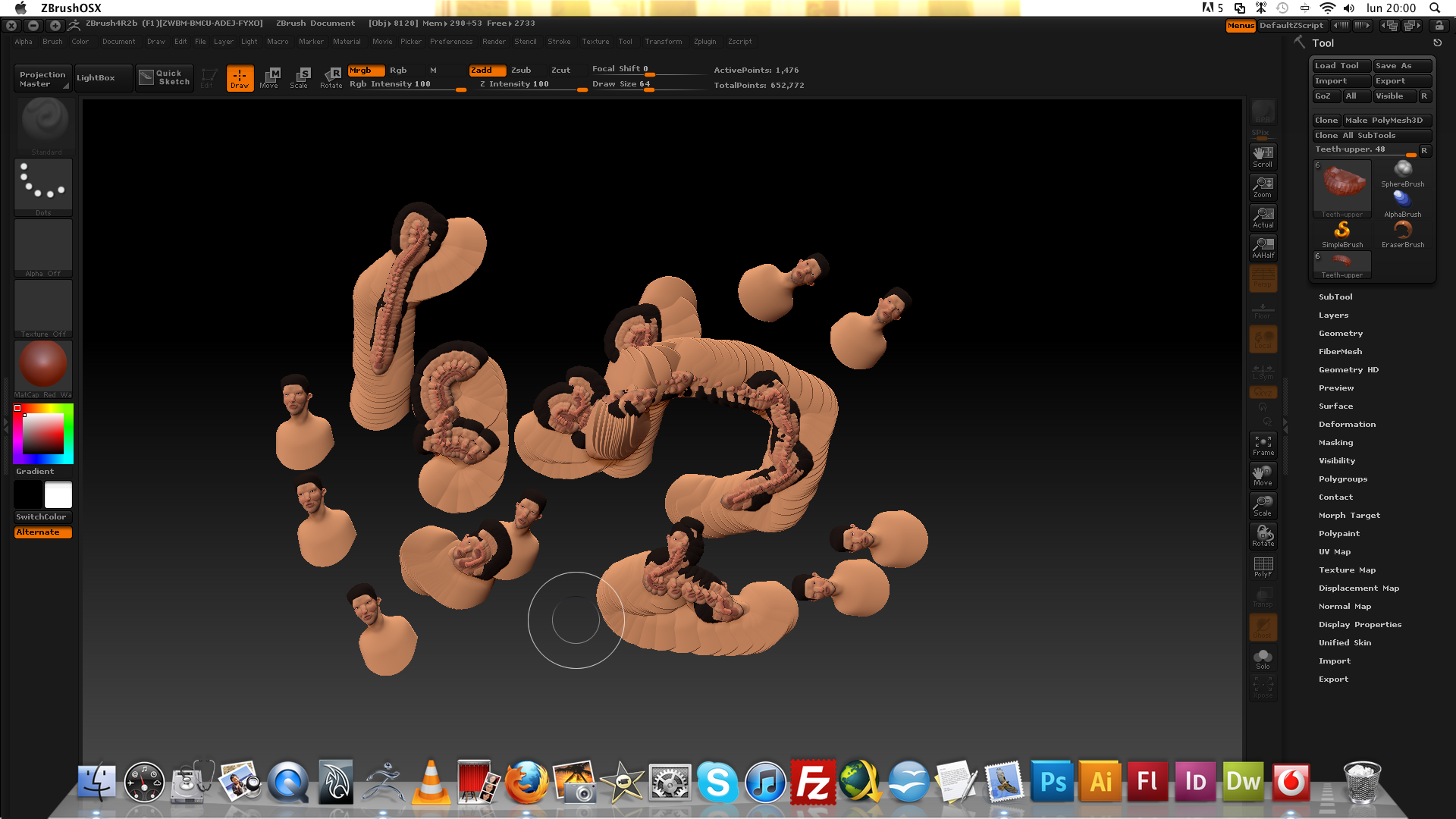Enable Solo mode
1456x819 pixels.
pyautogui.click(x=1263, y=658)
